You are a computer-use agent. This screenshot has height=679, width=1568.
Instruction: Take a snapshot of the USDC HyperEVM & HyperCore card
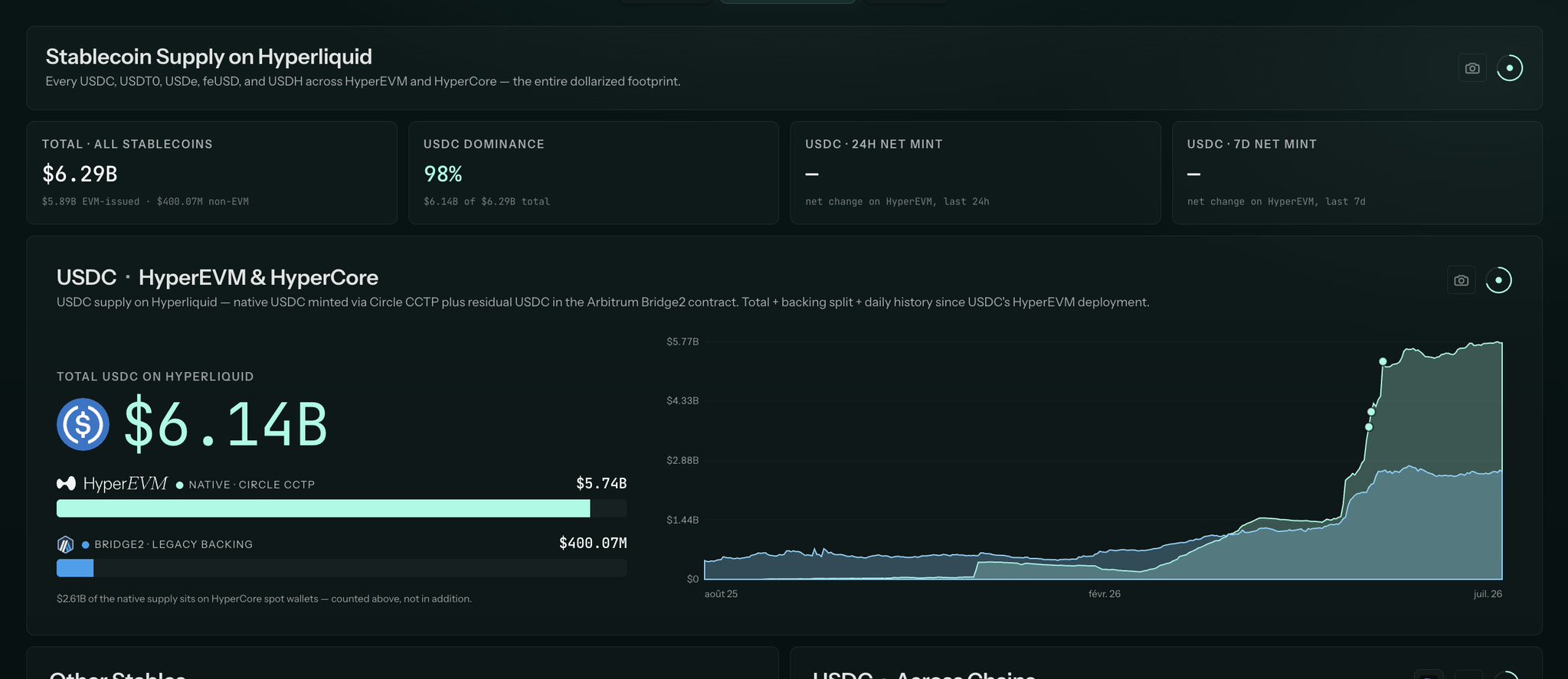pos(1462,280)
